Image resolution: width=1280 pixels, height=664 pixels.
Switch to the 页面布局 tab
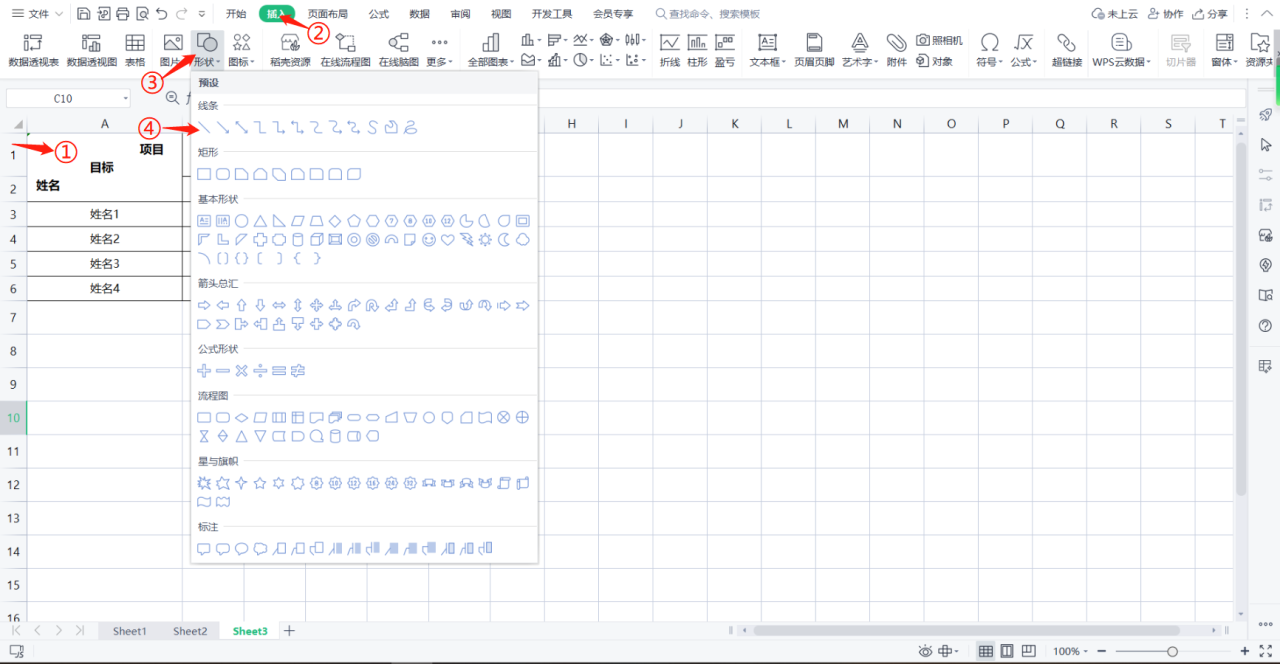click(327, 14)
